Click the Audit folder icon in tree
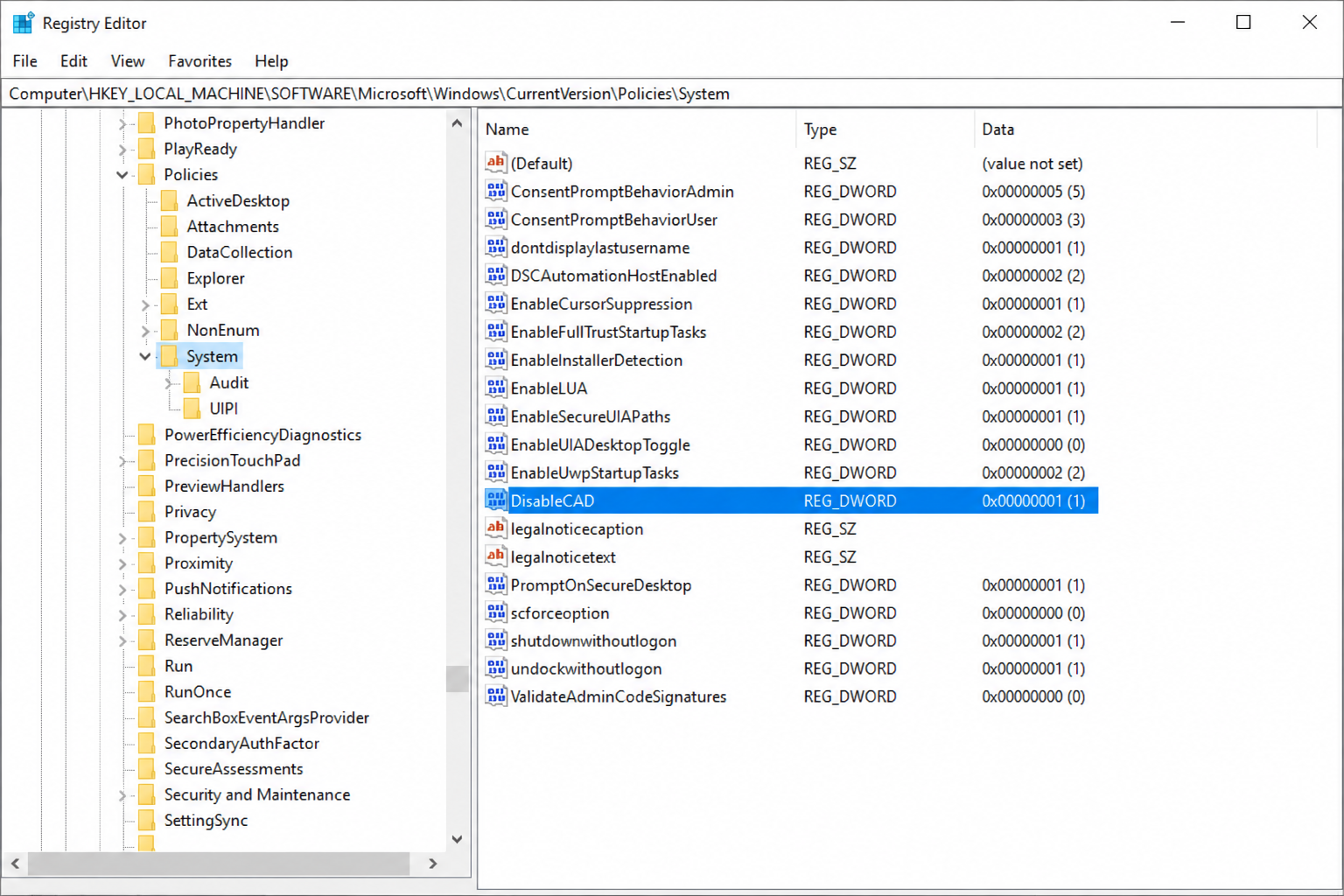Viewport: 1344px width, 896px height. [192, 382]
